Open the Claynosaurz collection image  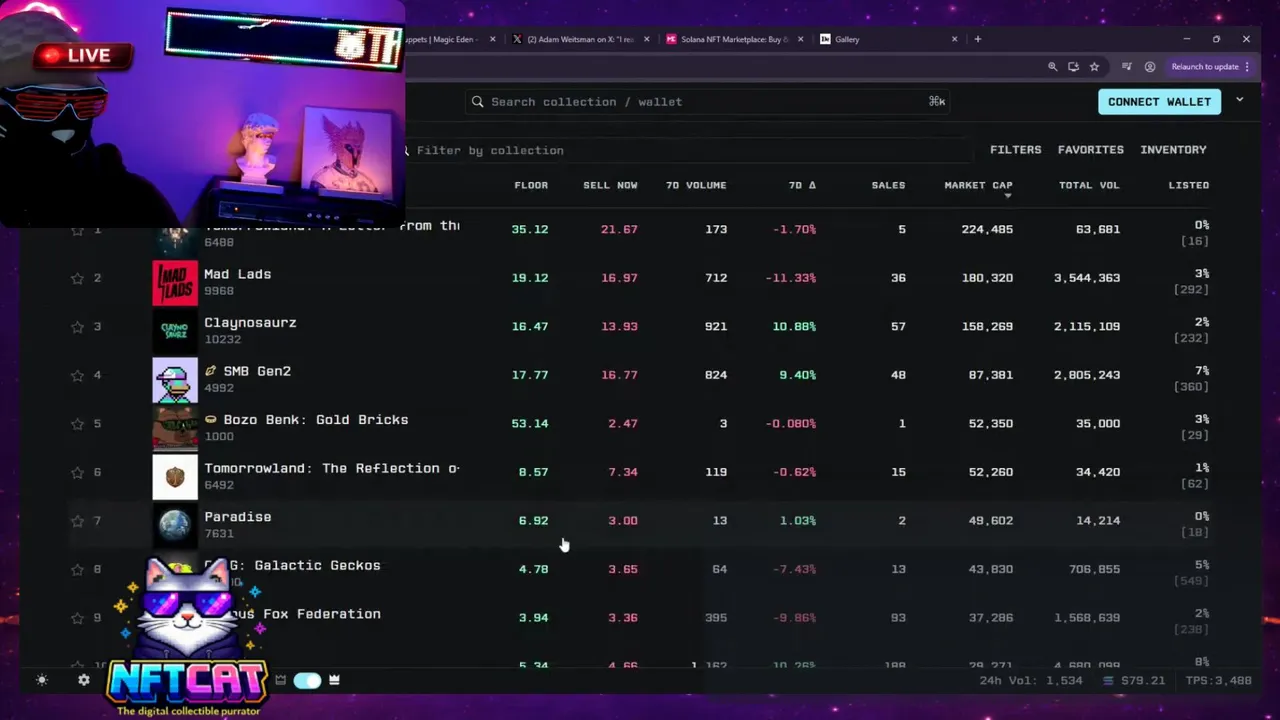pos(175,331)
